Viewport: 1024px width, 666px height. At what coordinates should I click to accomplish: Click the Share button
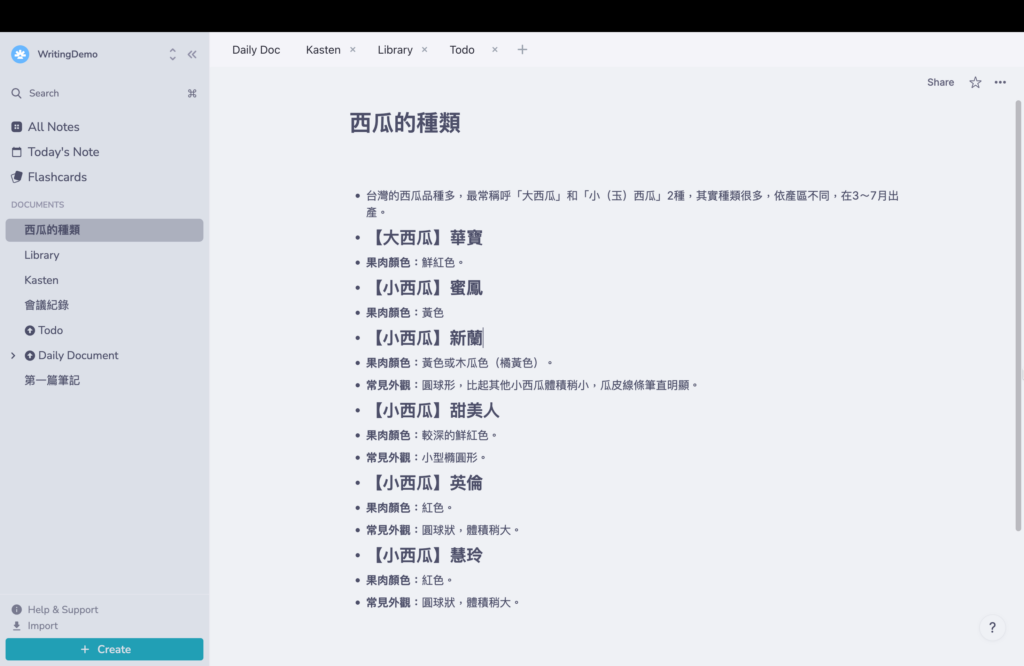940,82
